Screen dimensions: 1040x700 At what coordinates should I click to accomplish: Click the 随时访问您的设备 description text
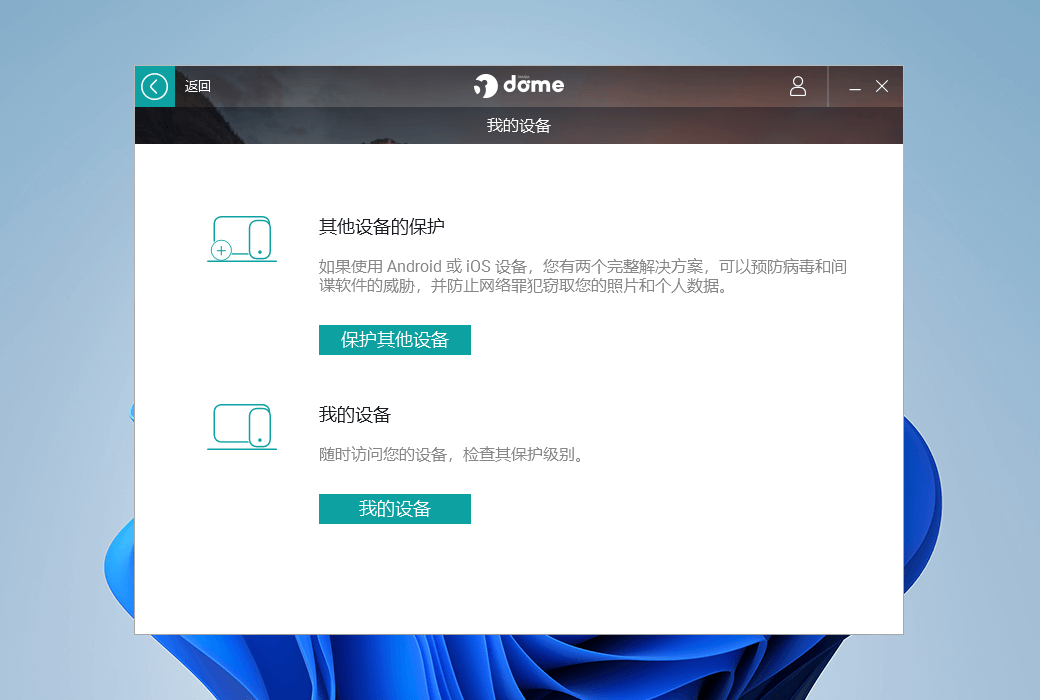coord(451,455)
